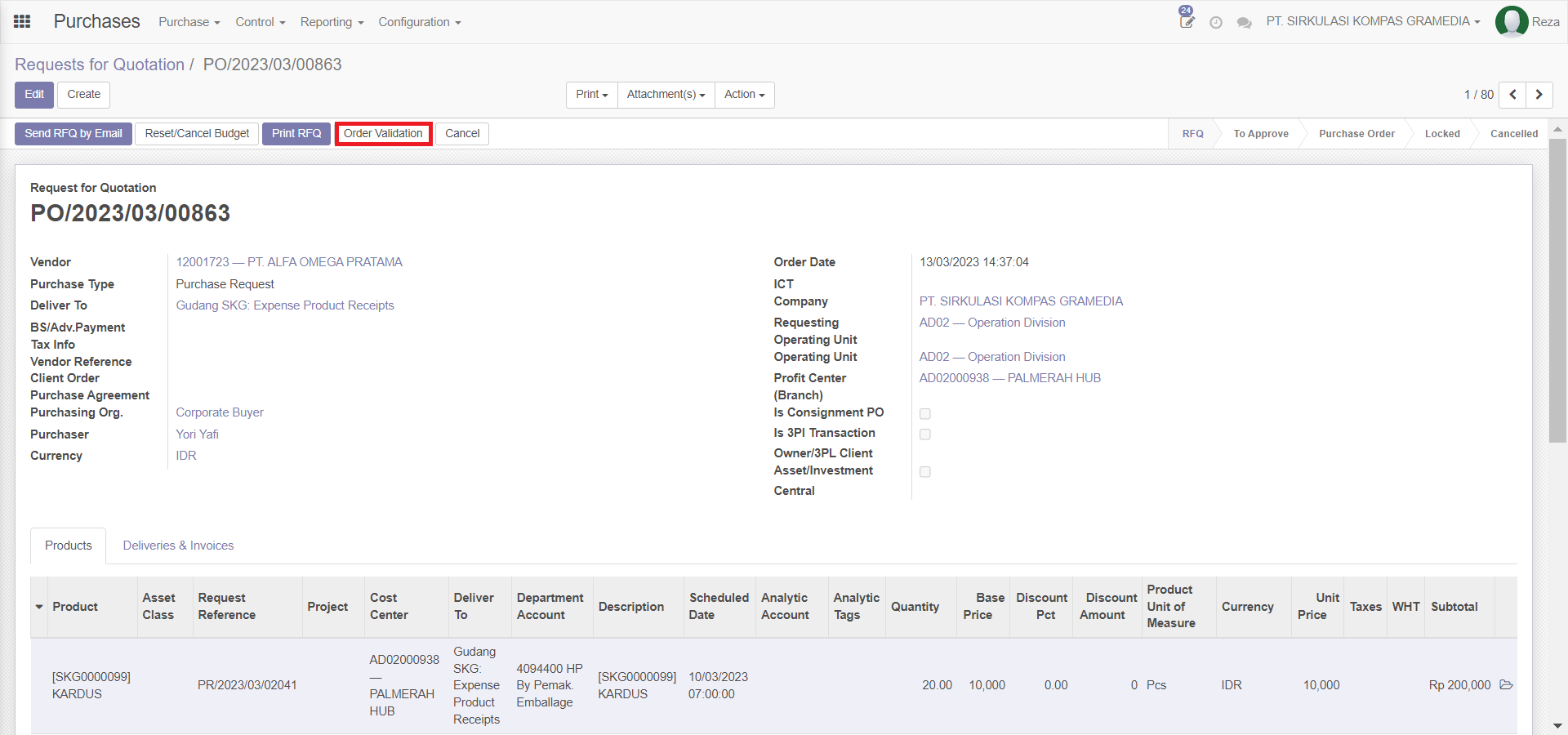Click the 1 / 80 pager counter
Screen dimensions: 1568x735
1478,95
